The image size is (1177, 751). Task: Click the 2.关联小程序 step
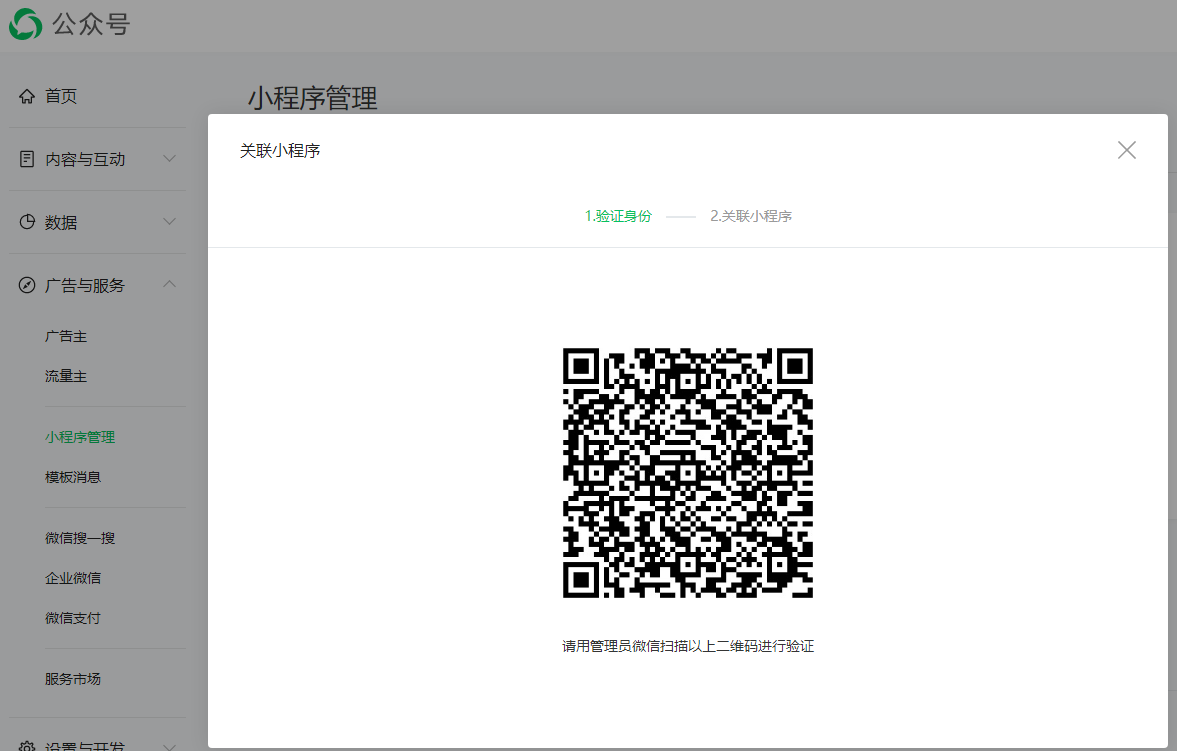[x=751, y=216]
